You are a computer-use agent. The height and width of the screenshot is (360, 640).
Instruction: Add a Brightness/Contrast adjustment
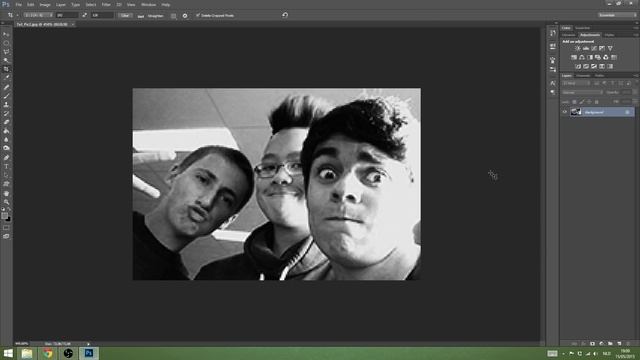pyautogui.click(x=578, y=48)
